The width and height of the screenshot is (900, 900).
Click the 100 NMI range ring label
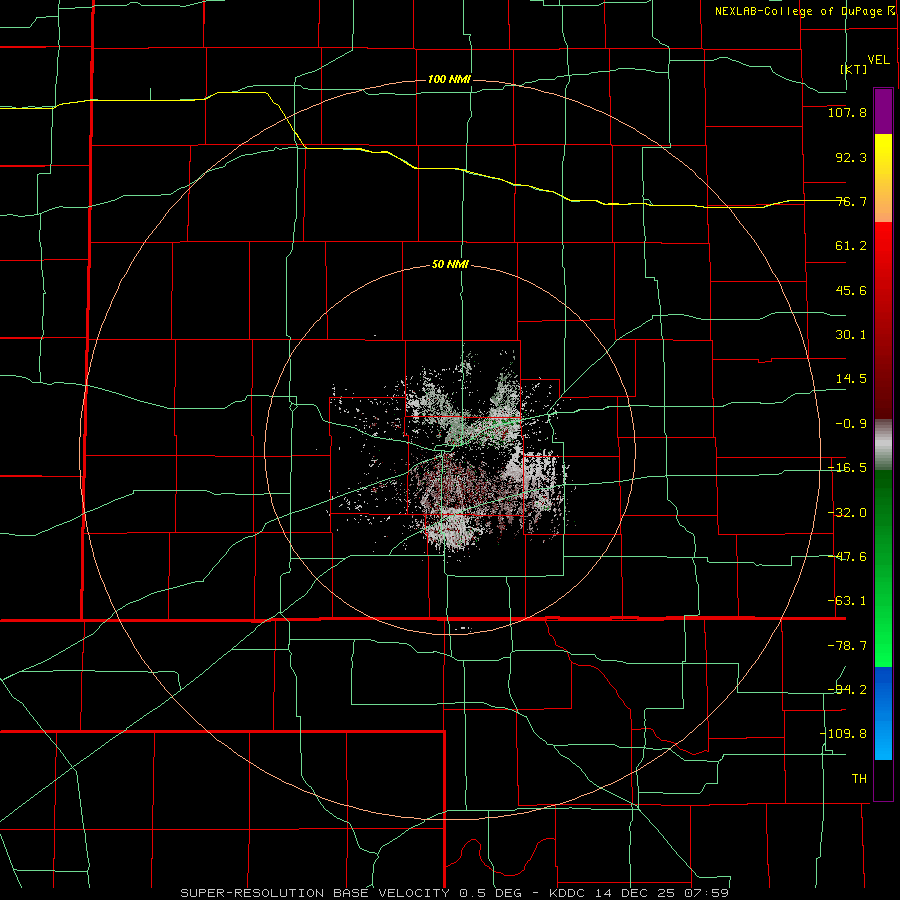pyautogui.click(x=449, y=79)
